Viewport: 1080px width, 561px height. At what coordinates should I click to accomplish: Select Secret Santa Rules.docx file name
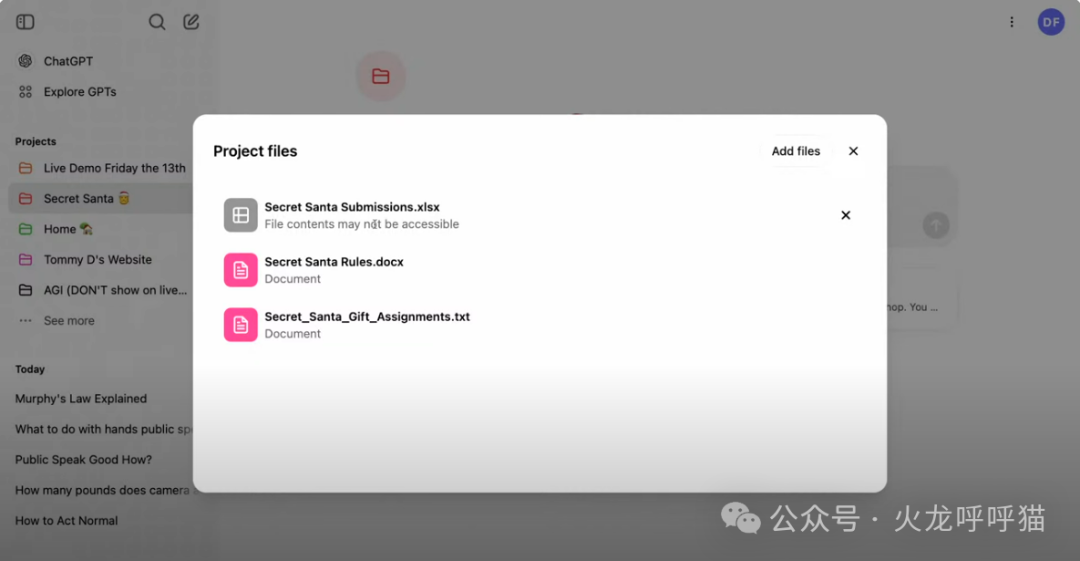tap(334, 262)
